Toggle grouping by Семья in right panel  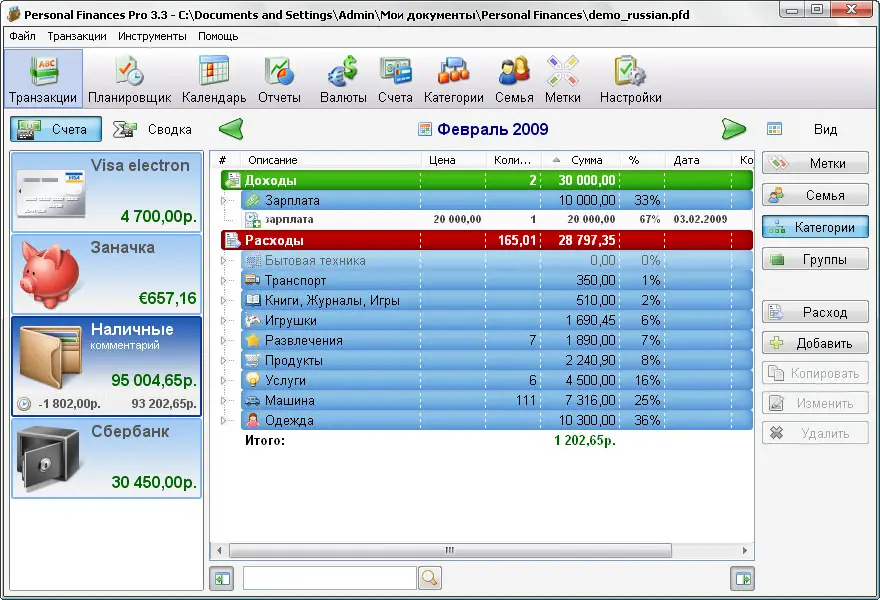815,195
